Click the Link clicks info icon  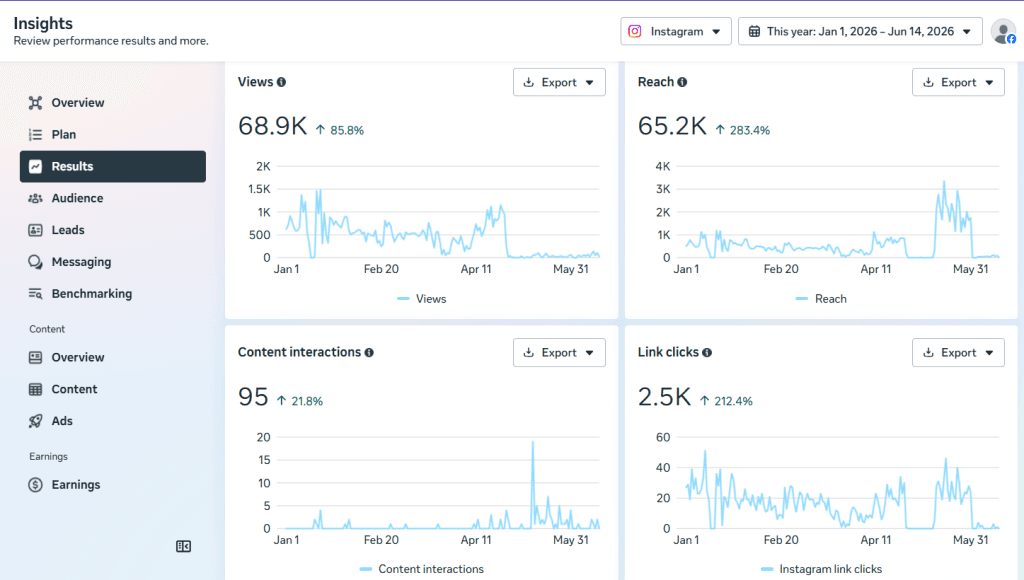[x=707, y=353]
